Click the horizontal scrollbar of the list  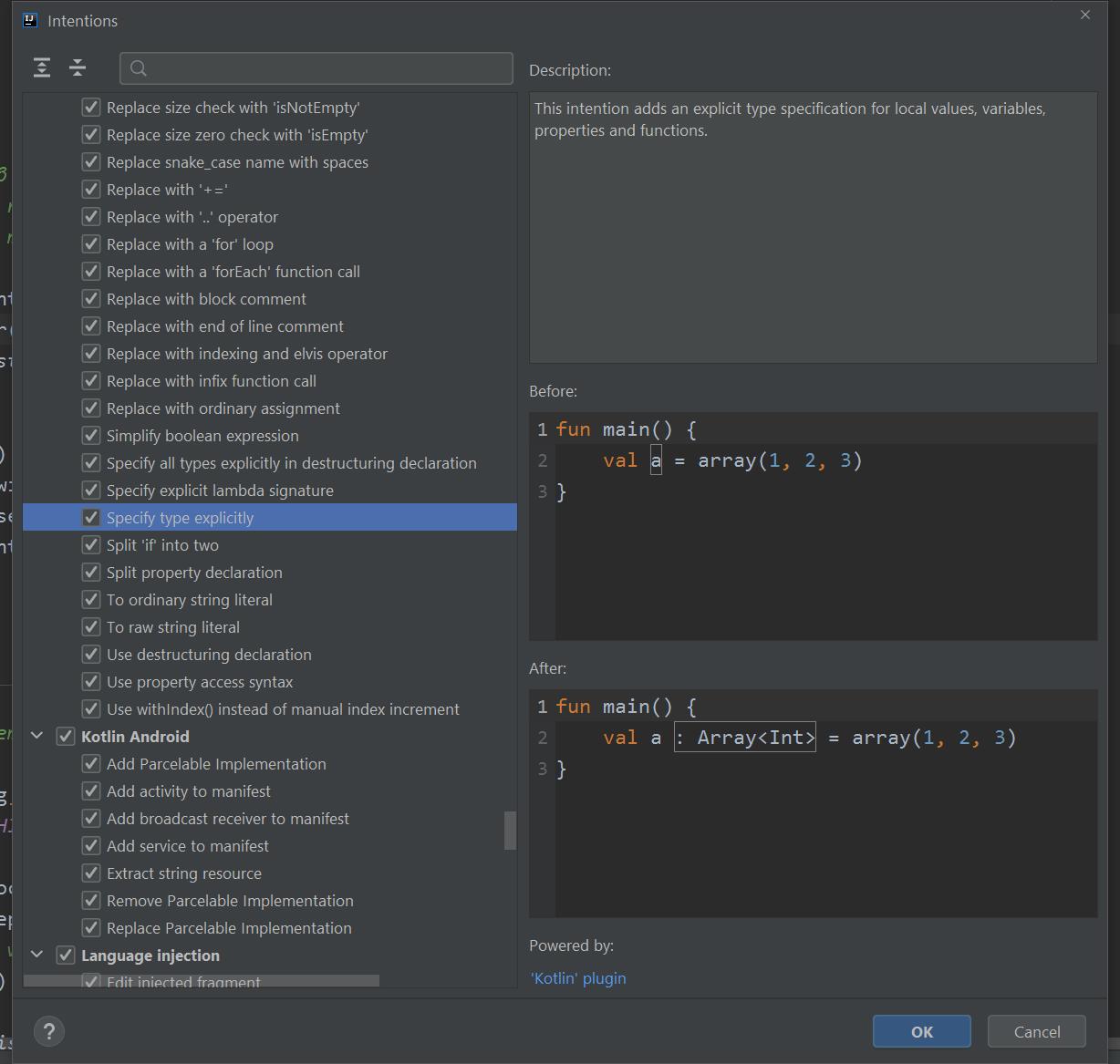(201, 982)
